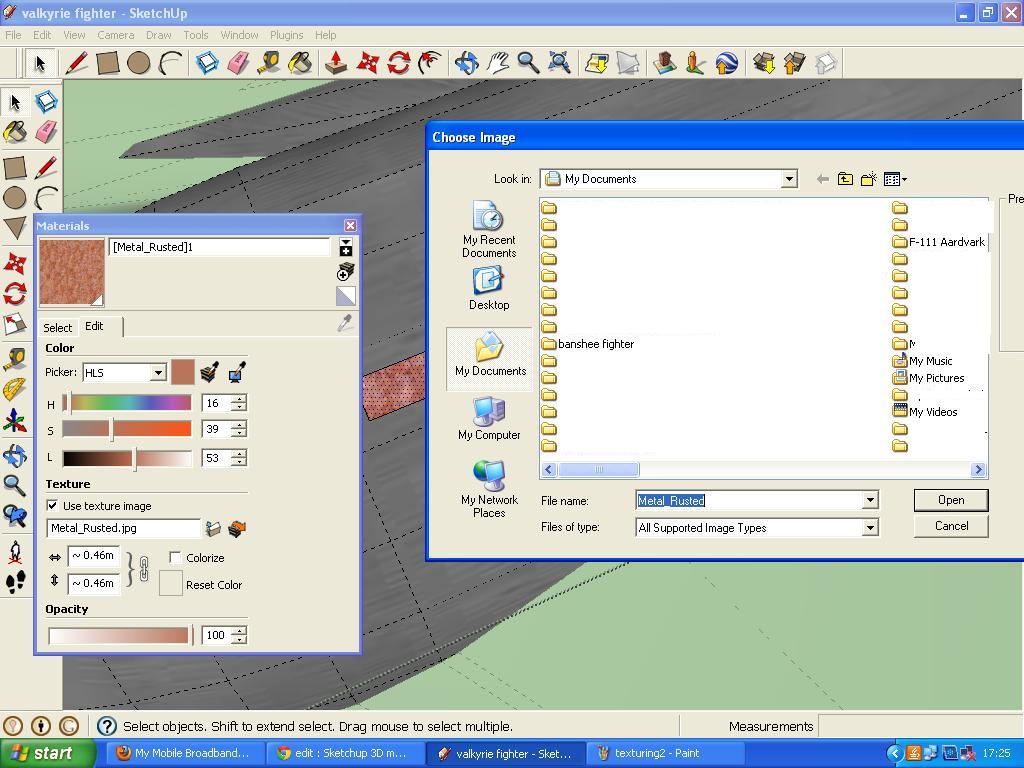Click the Create Material icon in Materials panel
This screenshot has height=768, width=1024.
click(x=345, y=271)
